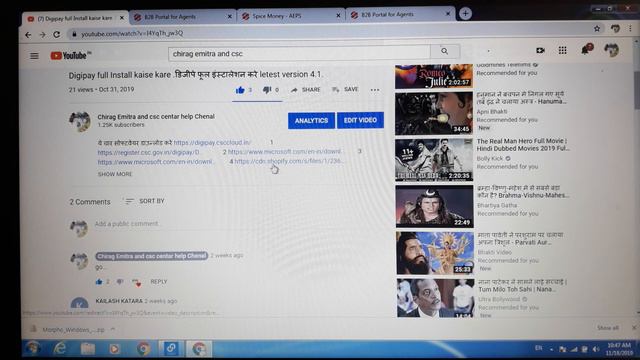Switch to the last B2B Portal for Agents tab
This screenshot has height=360, width=640.
point(400,14)
